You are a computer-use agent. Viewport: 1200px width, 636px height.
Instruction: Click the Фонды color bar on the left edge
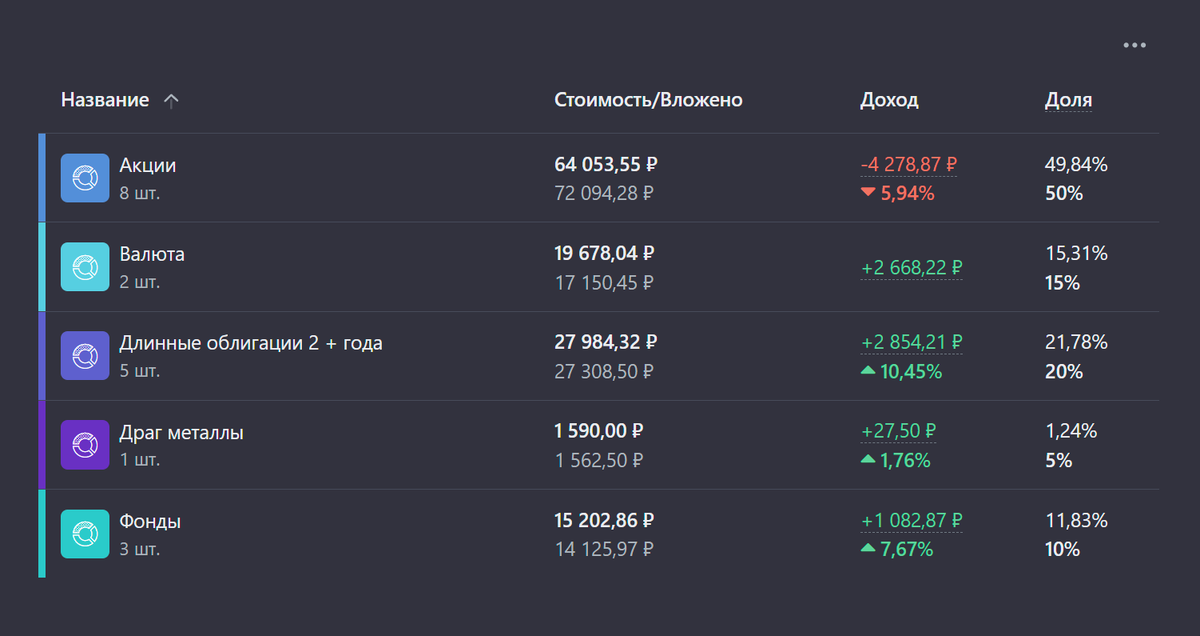coord(42,533)
